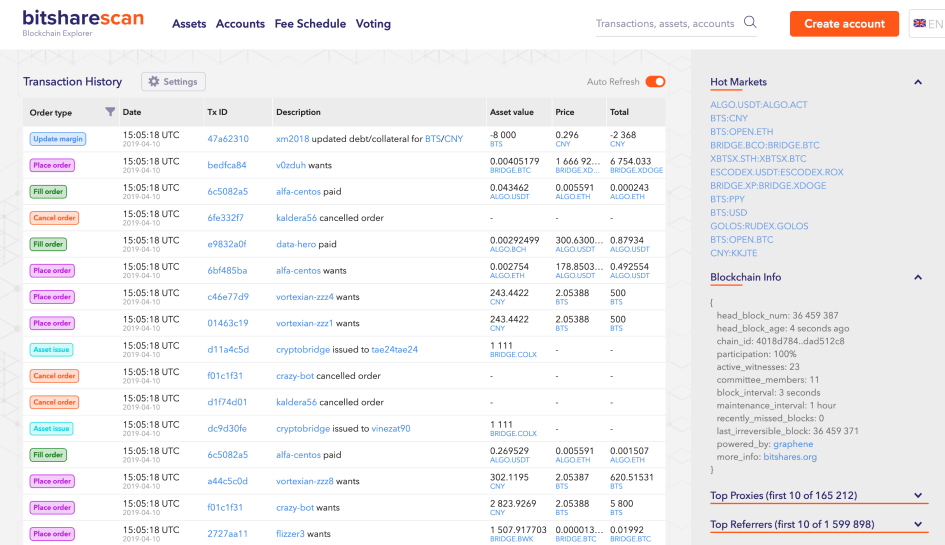Screen dimensions: 945x545
Task: Open transaction d1f74d01
Action: (227, 402)
